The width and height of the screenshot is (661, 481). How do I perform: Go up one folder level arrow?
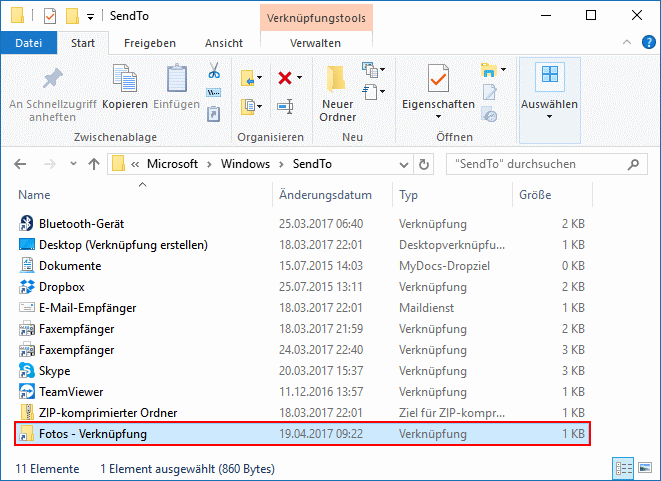pos(94,164)
